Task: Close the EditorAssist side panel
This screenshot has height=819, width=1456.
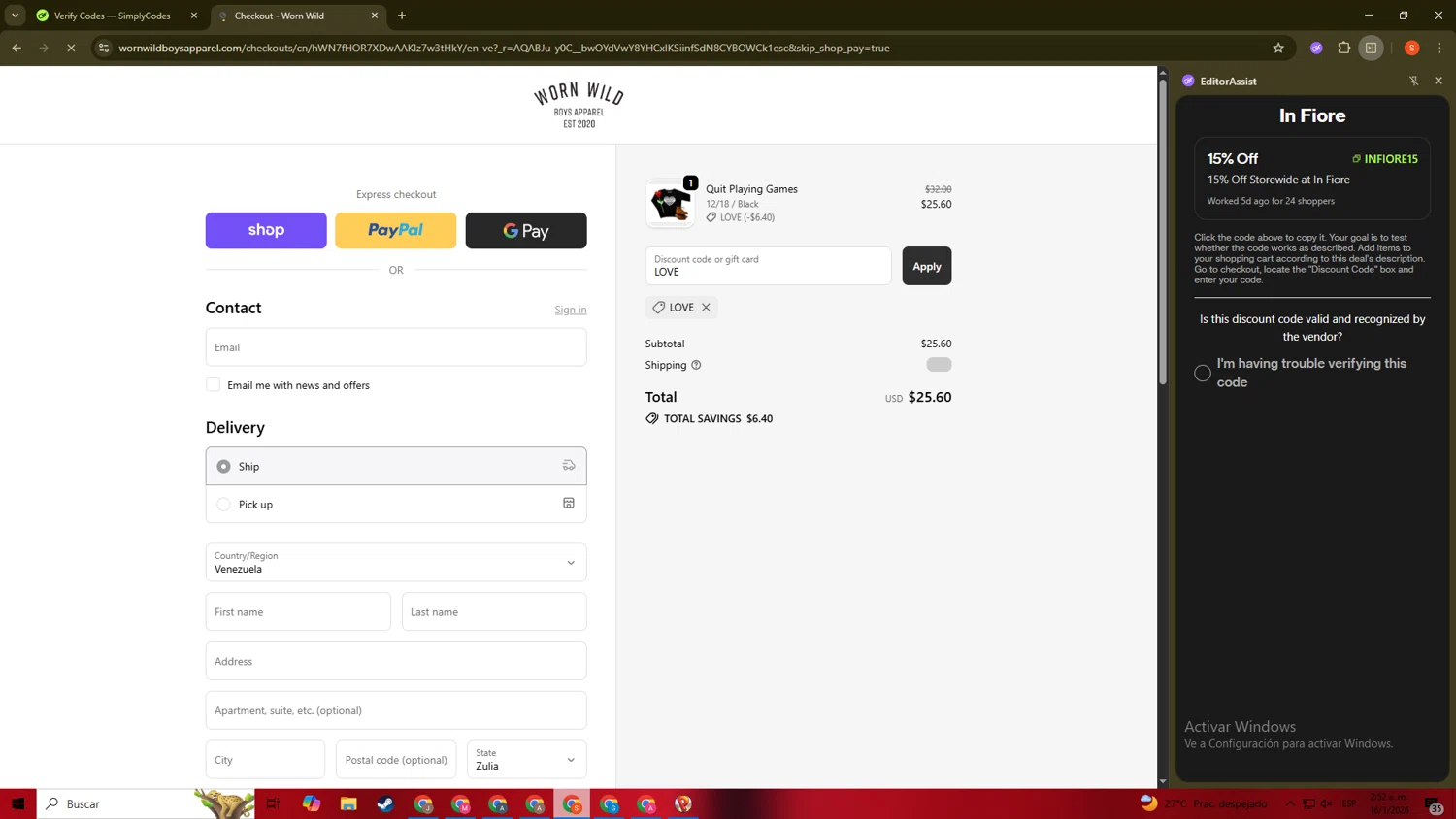Action: tap(1439, 81)
